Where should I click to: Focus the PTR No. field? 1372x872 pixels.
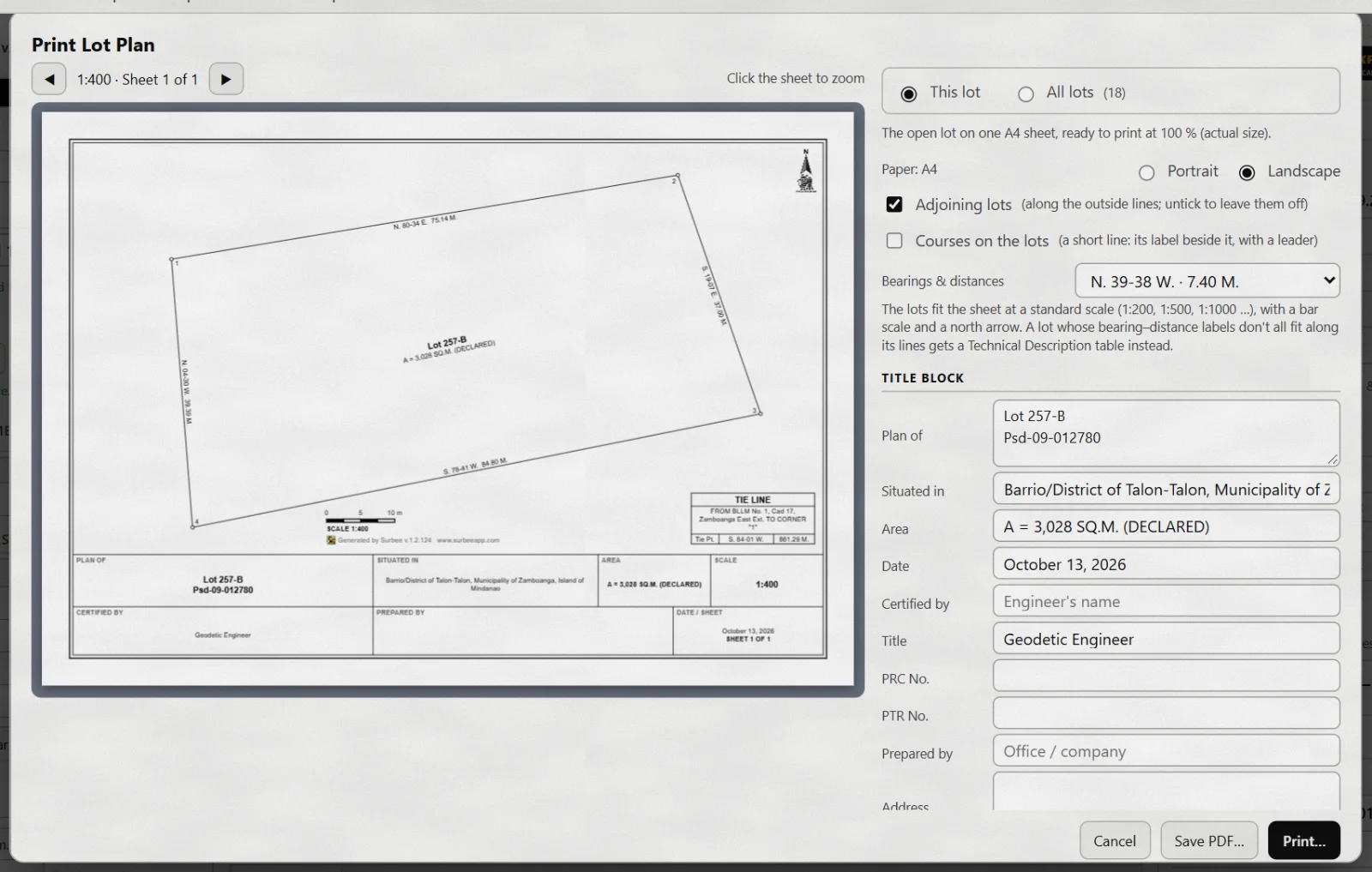pyautogui.click(x=1166, y=713)
